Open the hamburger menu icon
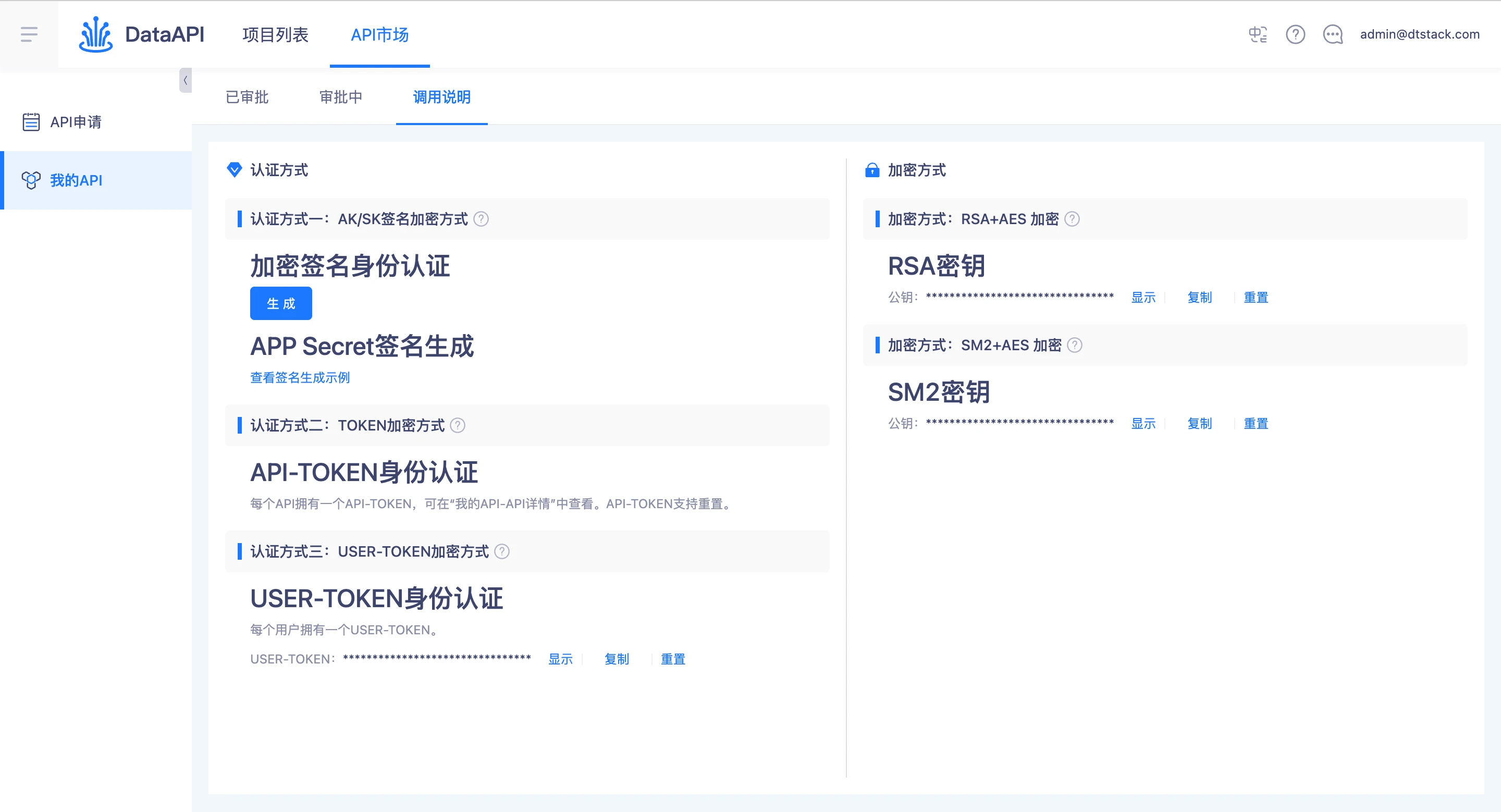1501x812 pixels. [29, 34]
